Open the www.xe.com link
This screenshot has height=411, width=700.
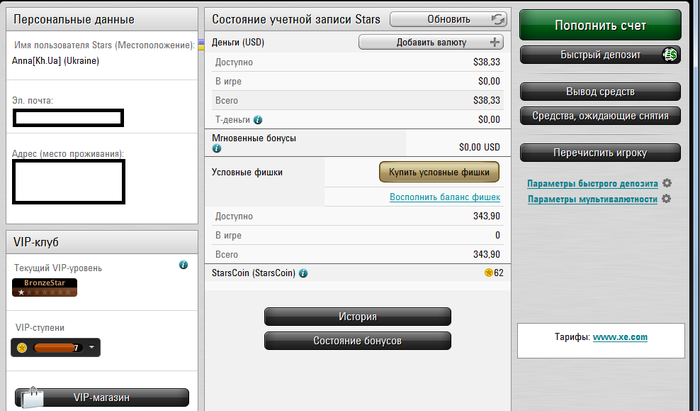[x=620, y=337]
